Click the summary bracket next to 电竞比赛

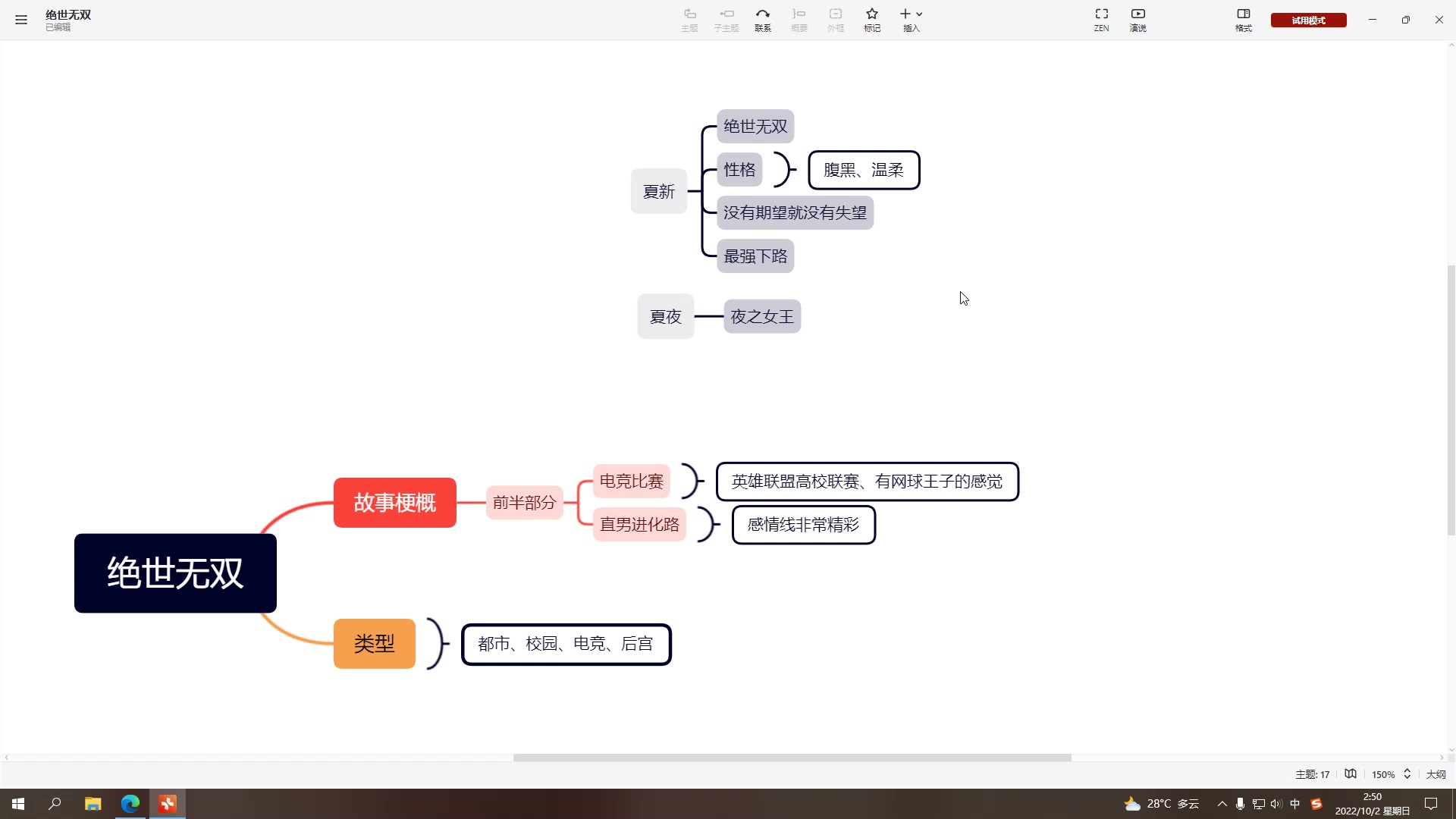coord(692,482)
